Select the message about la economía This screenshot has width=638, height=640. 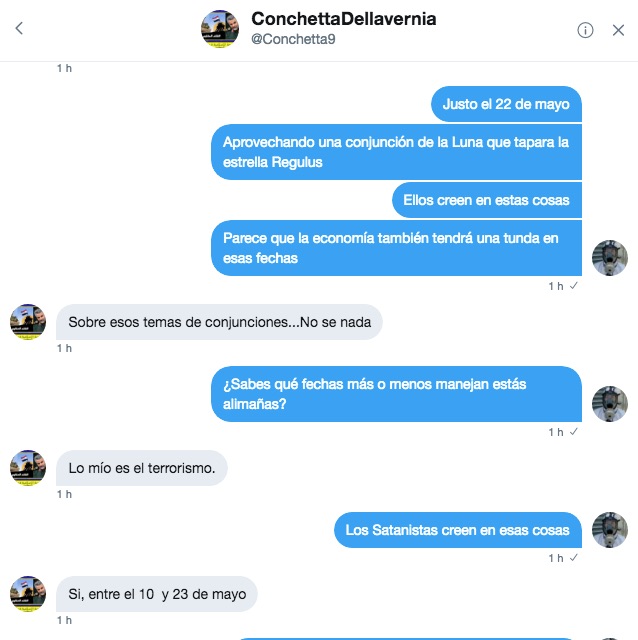pyautogui.click(x=396, y=248)
